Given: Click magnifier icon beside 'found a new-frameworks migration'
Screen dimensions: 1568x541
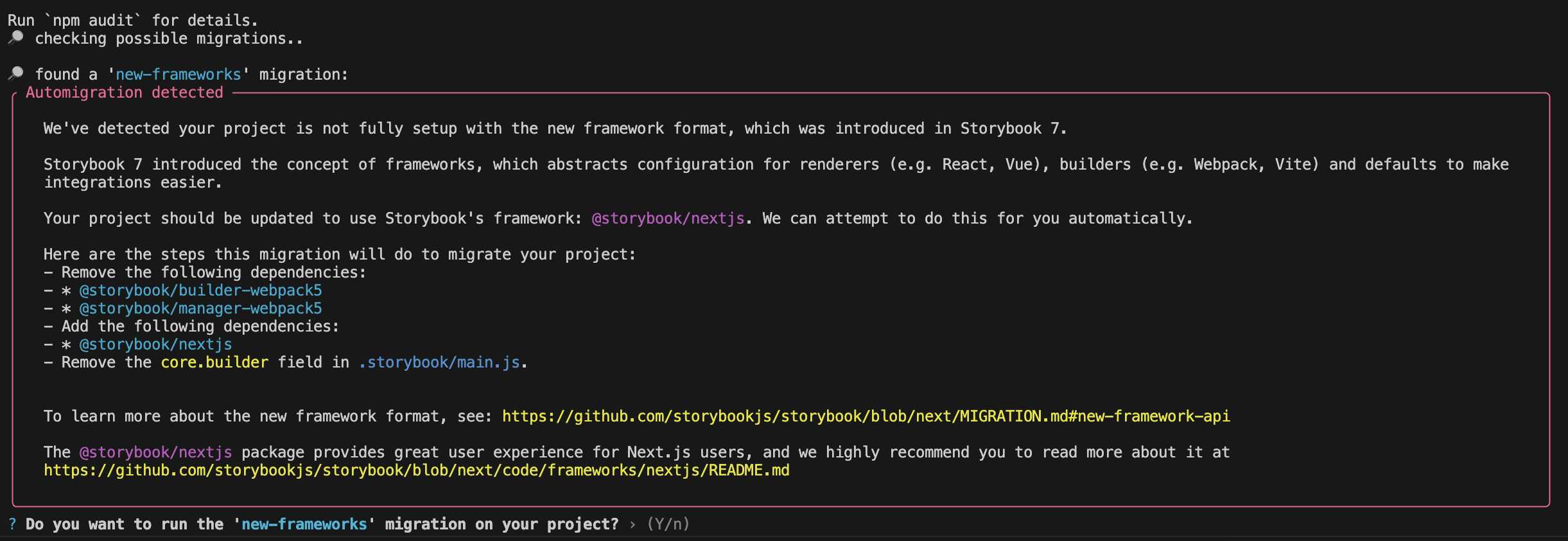Looking at the screenshot, I should click(x=16, y=74).
